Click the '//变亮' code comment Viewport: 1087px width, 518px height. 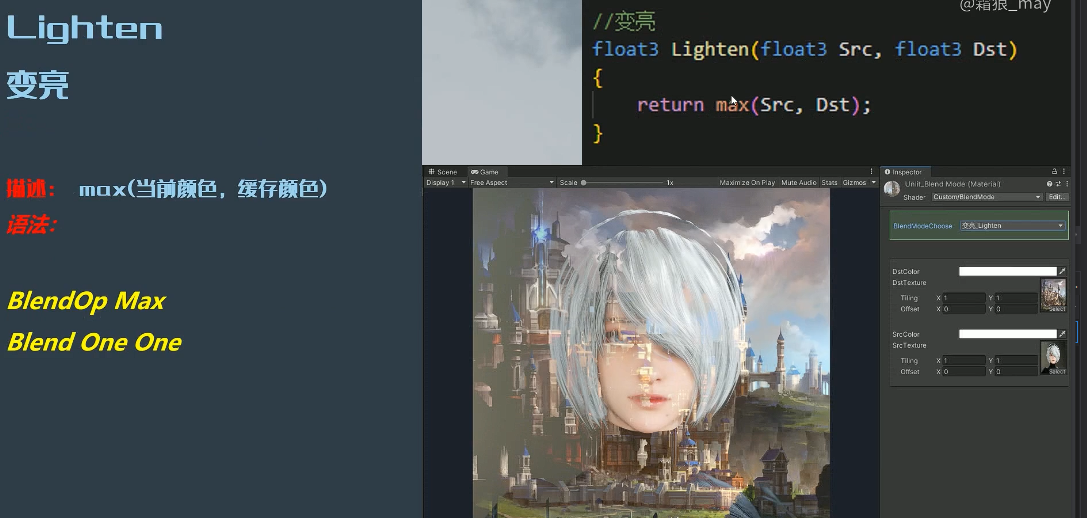click(x=624, y=22)
